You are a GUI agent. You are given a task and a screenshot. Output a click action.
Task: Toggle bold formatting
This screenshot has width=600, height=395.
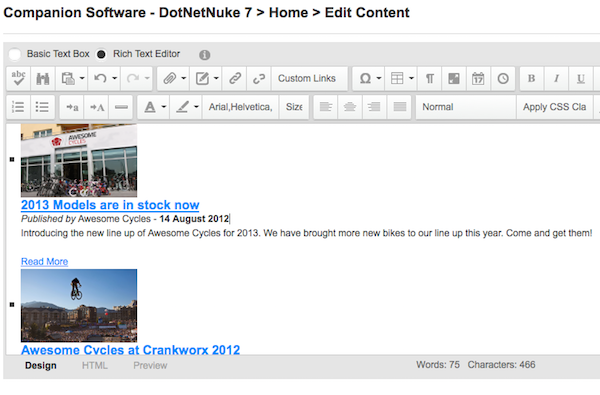[x=532, y=78]
